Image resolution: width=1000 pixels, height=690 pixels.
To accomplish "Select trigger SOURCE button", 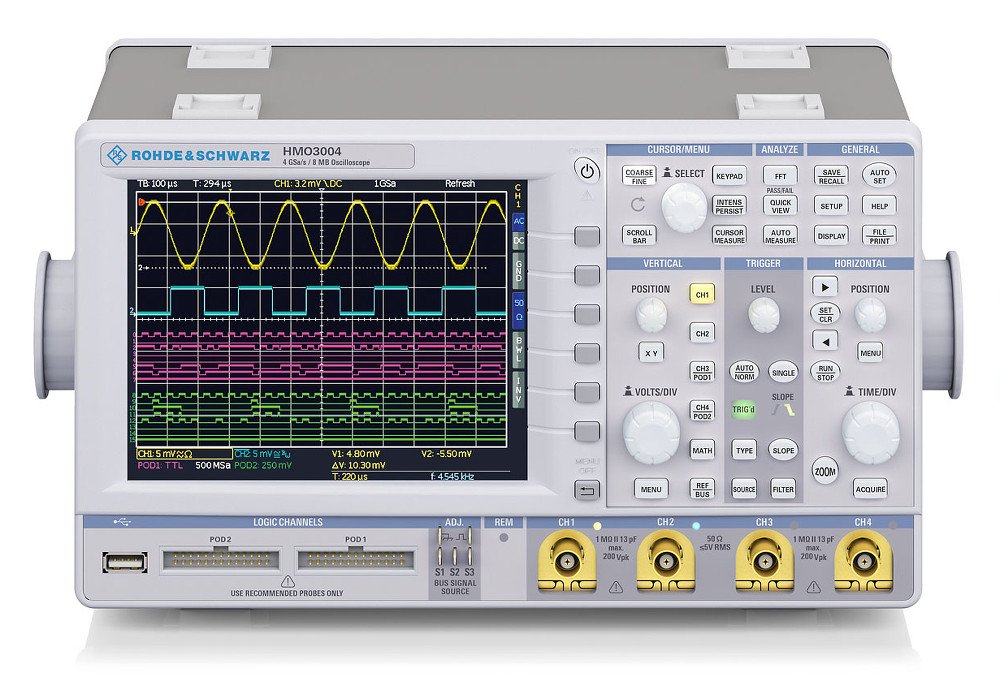I will click(744, 489).
